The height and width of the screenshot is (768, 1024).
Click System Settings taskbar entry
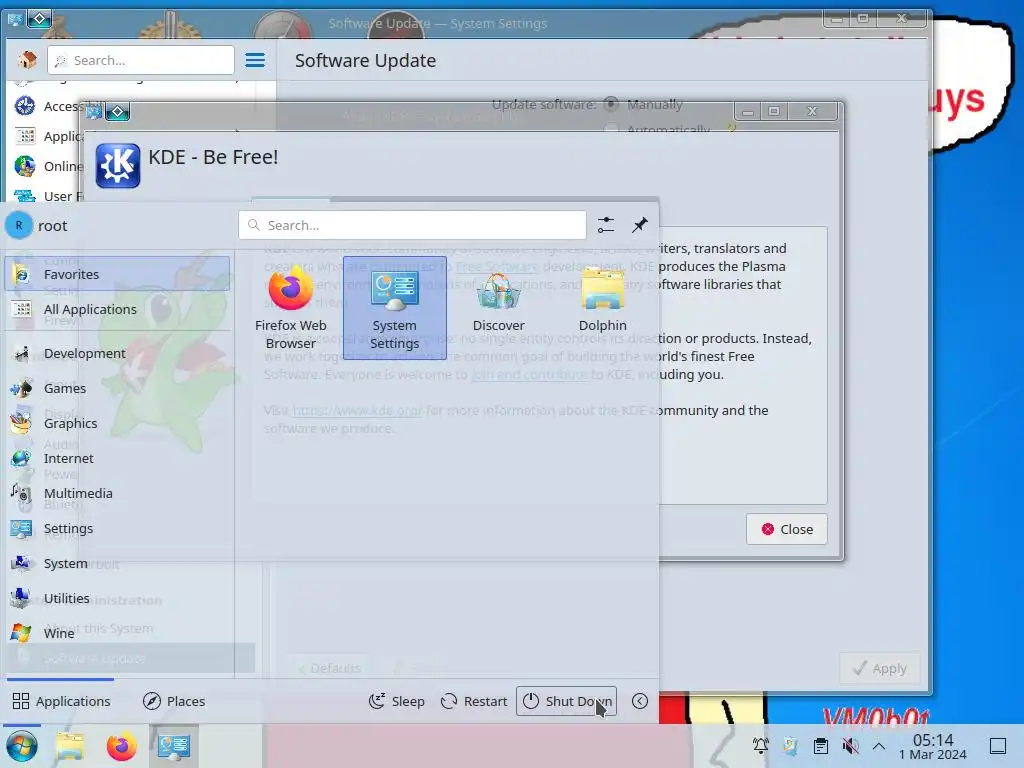tap(174, 746)
